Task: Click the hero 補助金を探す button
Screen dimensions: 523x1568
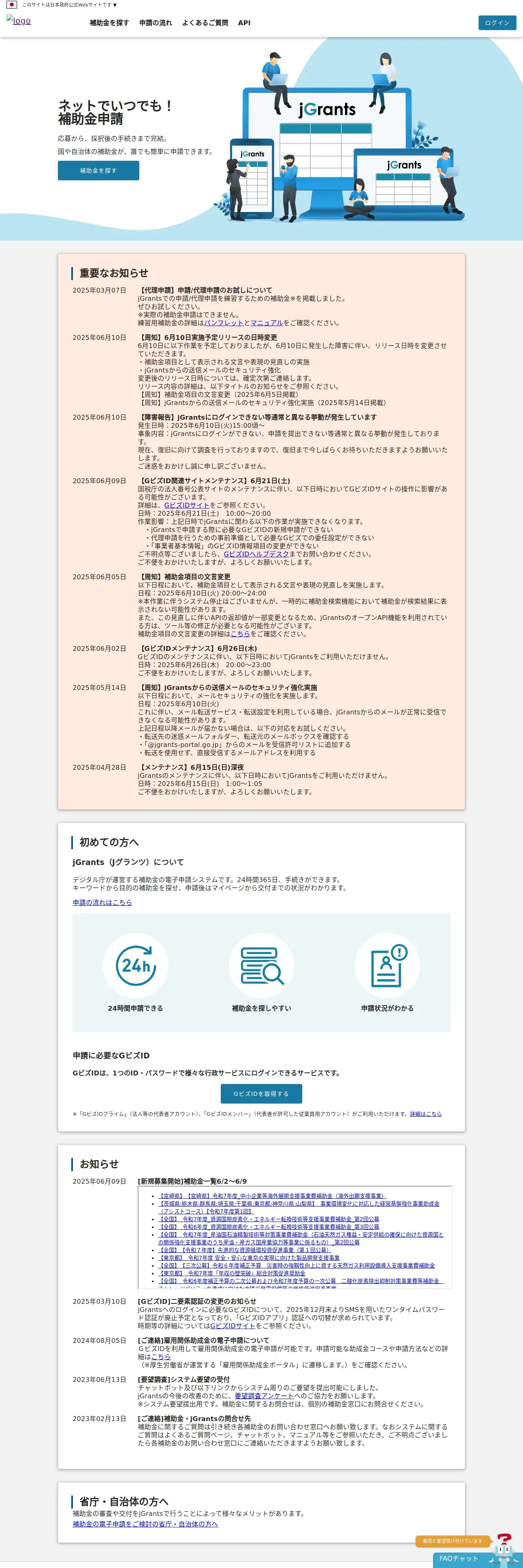Action: [x=98, y=171]
